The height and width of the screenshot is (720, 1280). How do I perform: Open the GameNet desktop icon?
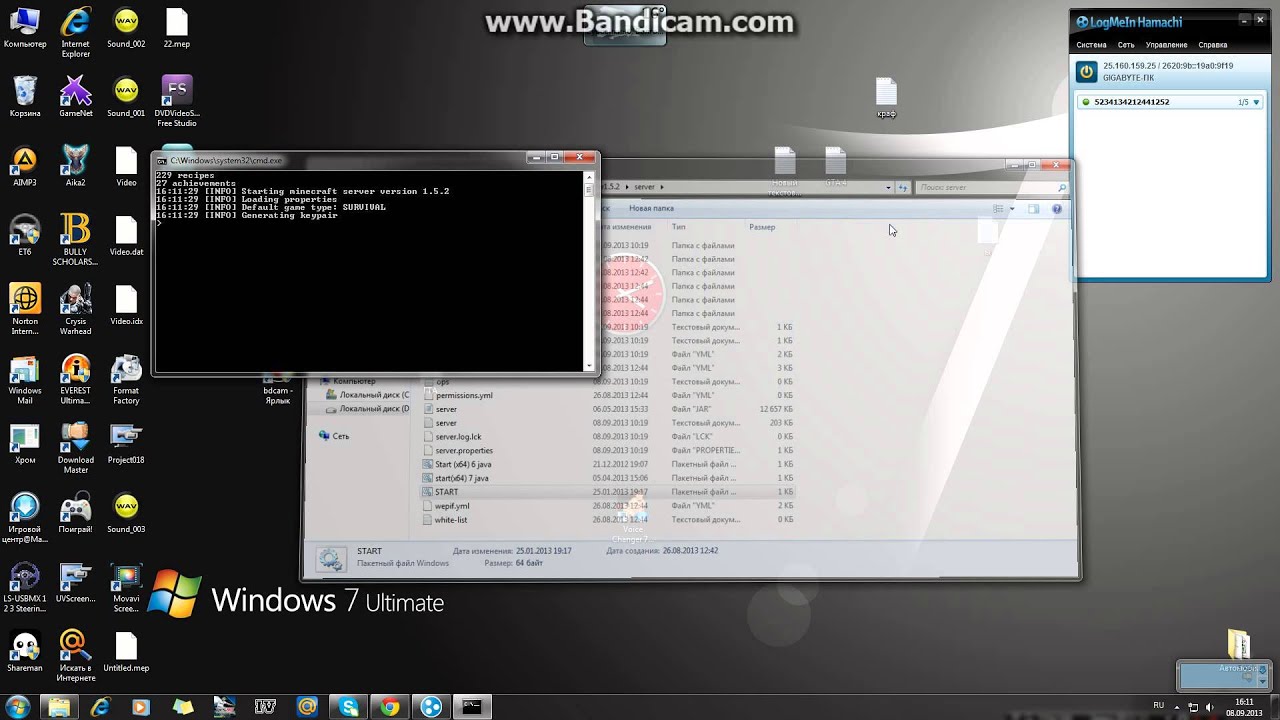76,98
